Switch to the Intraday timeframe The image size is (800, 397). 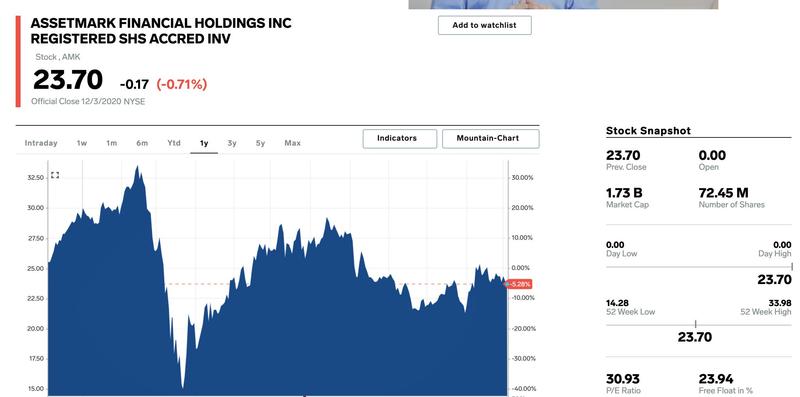coord(41,143)
